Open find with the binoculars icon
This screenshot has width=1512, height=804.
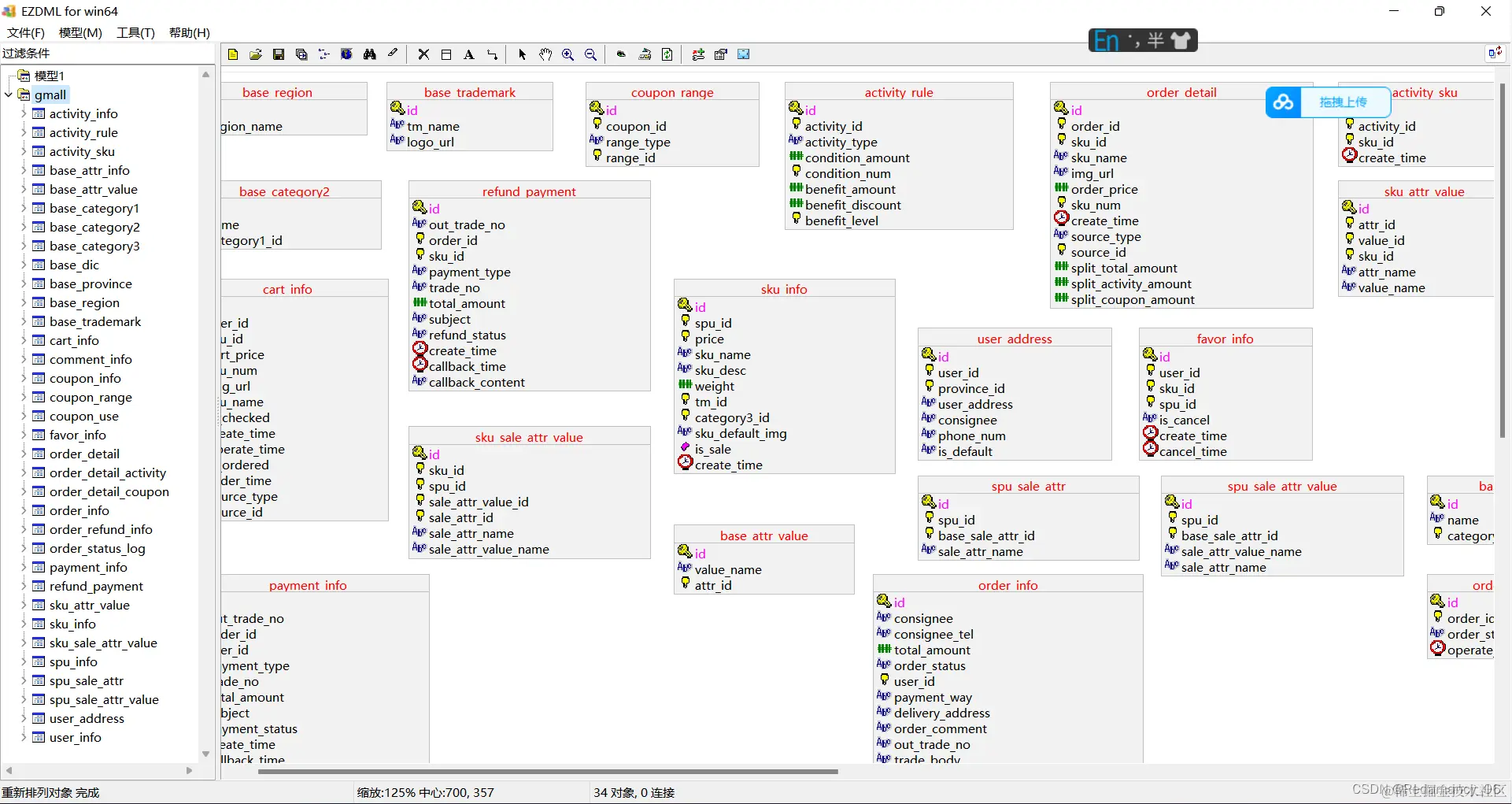[x=369, y=54]
